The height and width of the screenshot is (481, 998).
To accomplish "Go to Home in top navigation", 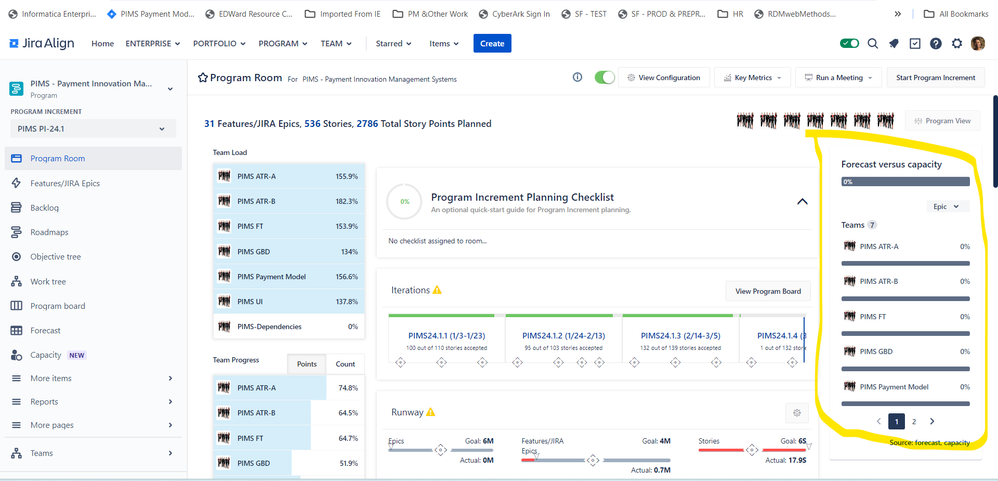I will [x=102, y=43].
